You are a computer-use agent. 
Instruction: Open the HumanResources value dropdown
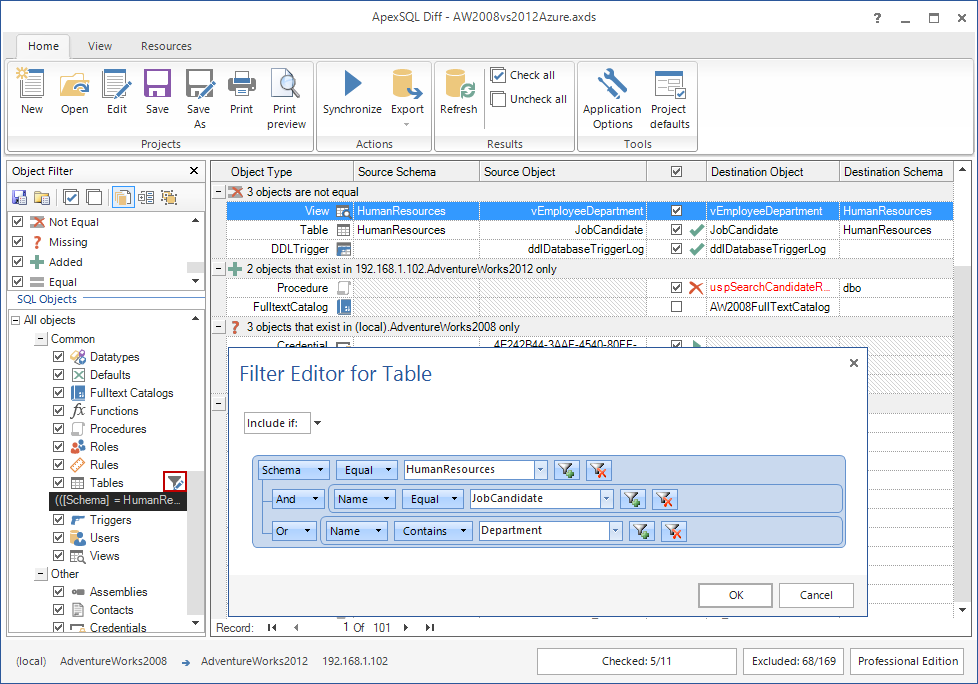tap(541, 470)
